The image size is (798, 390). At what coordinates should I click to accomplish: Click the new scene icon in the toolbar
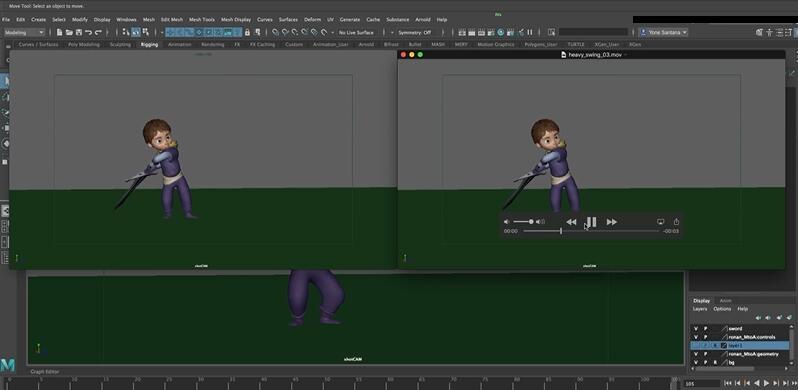point(60,32)
